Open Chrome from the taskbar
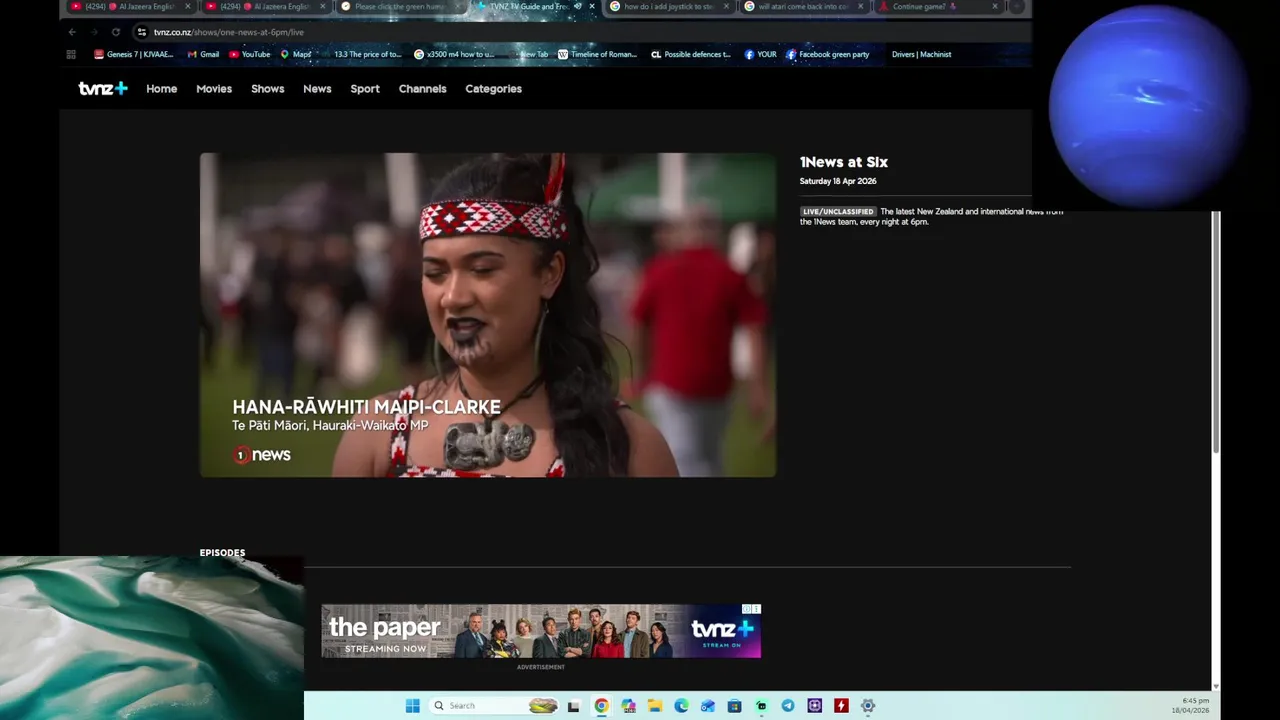Screen dimensions: 1280x720 (601, 706)
